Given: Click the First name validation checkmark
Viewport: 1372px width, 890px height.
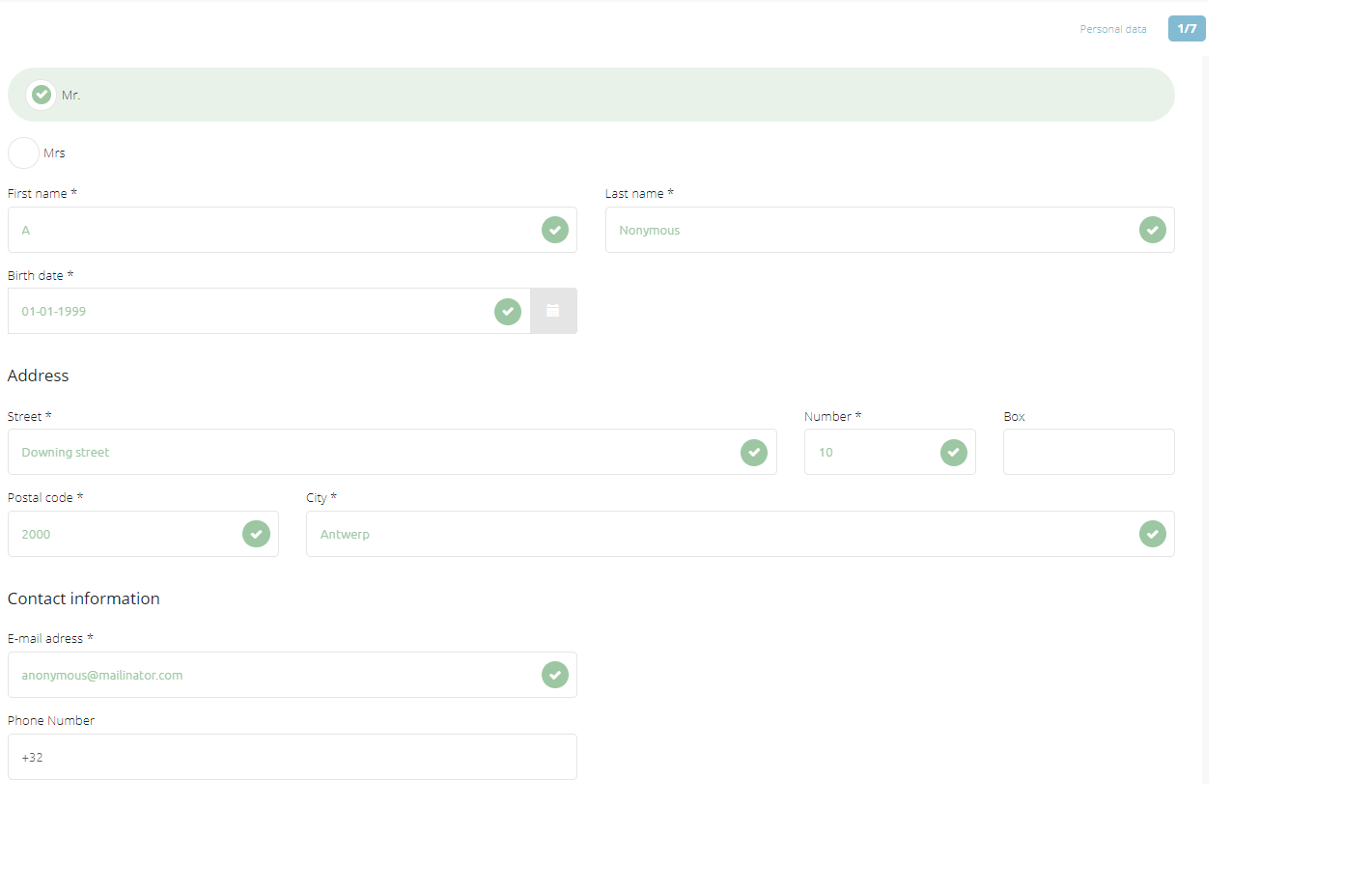Looking at the screenshot, I should point(555,230).
